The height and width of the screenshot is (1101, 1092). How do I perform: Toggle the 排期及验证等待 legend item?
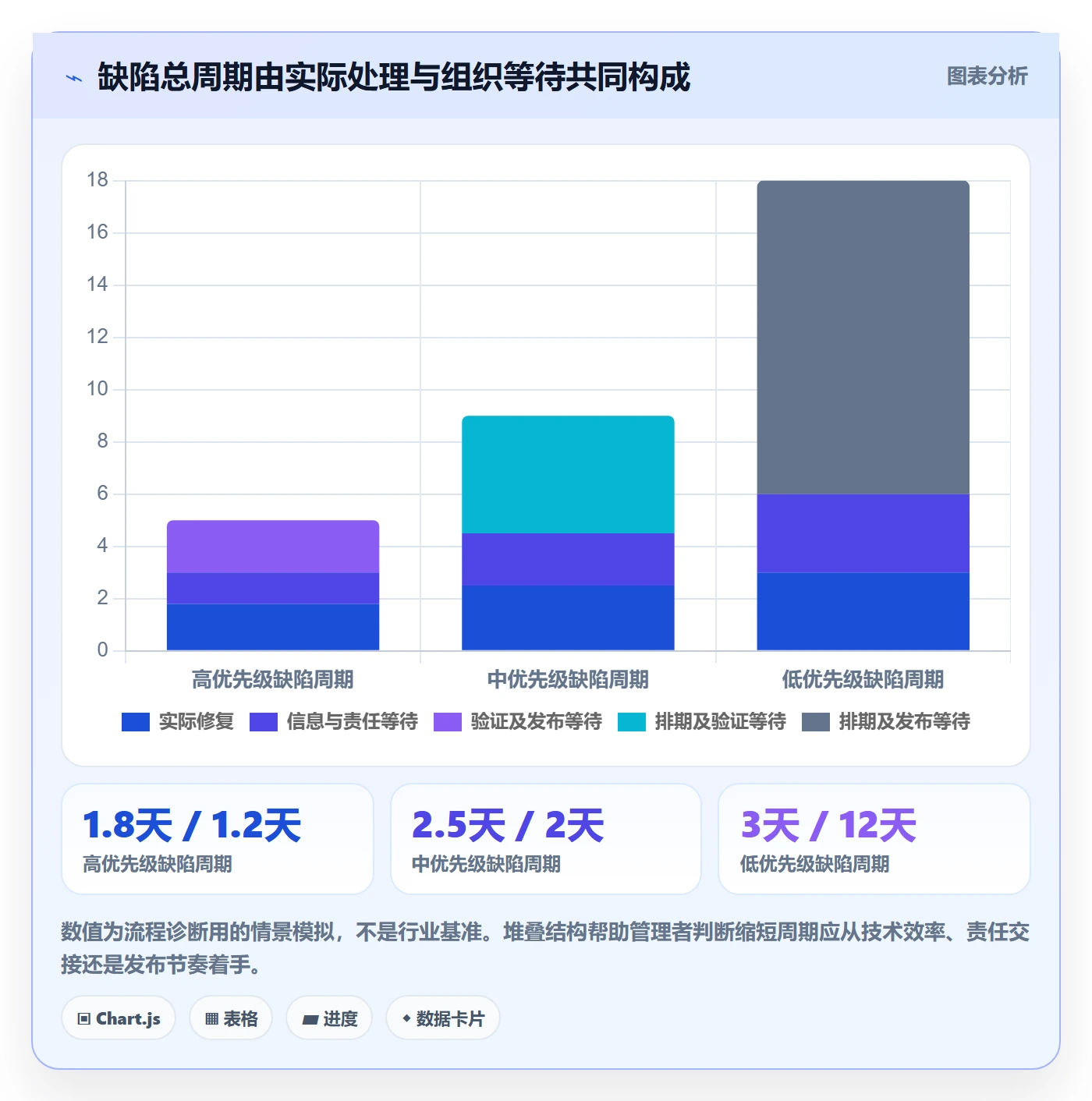point(702,722)
